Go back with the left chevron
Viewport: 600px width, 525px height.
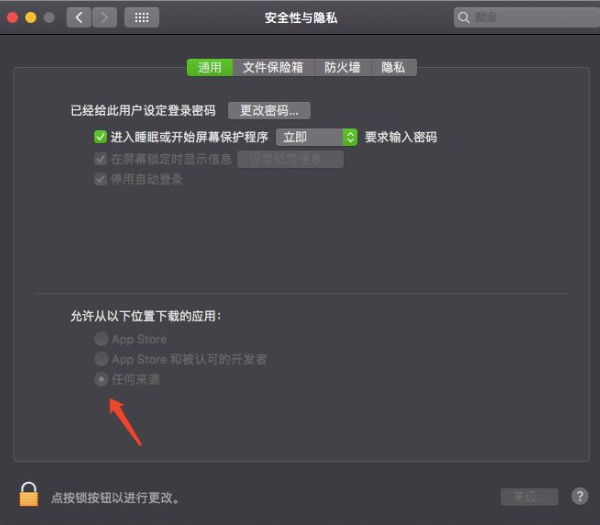[x=79, y=17]
